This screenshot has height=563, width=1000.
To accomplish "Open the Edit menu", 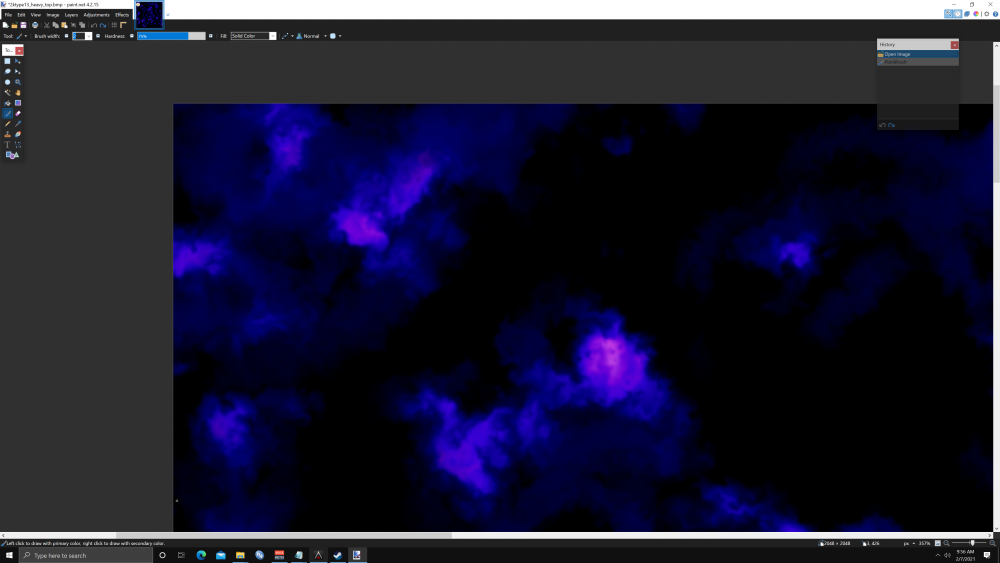I will pos(21,15).
